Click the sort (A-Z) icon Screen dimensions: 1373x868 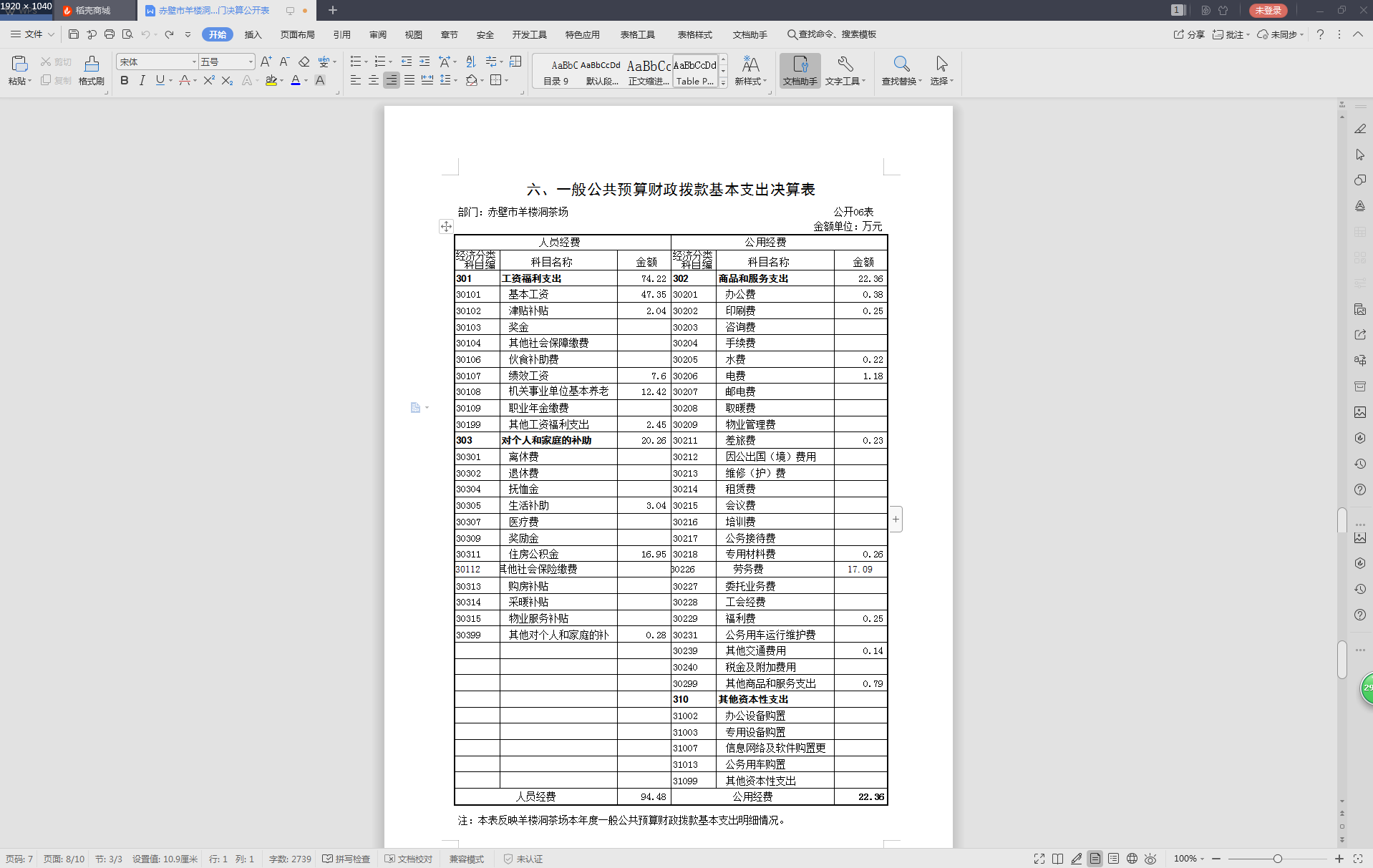[470, 62]
